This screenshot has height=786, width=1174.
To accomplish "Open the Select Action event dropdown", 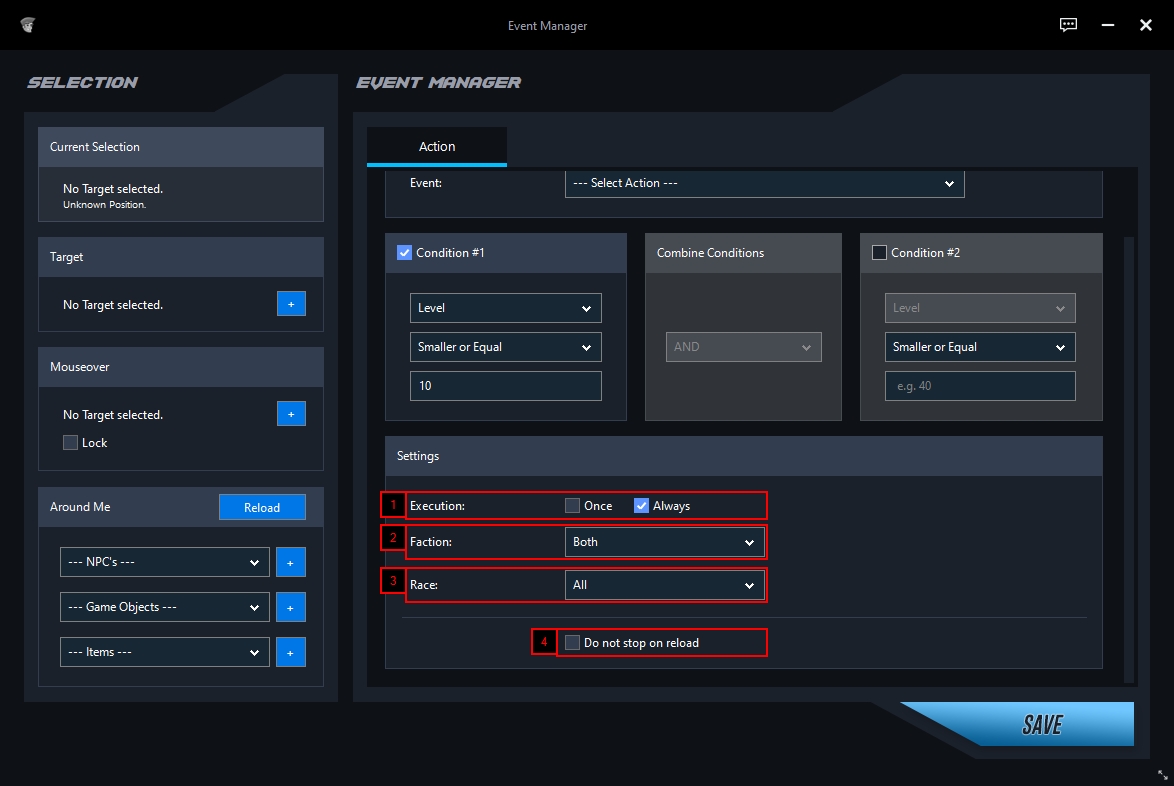I will pos(764,183).
